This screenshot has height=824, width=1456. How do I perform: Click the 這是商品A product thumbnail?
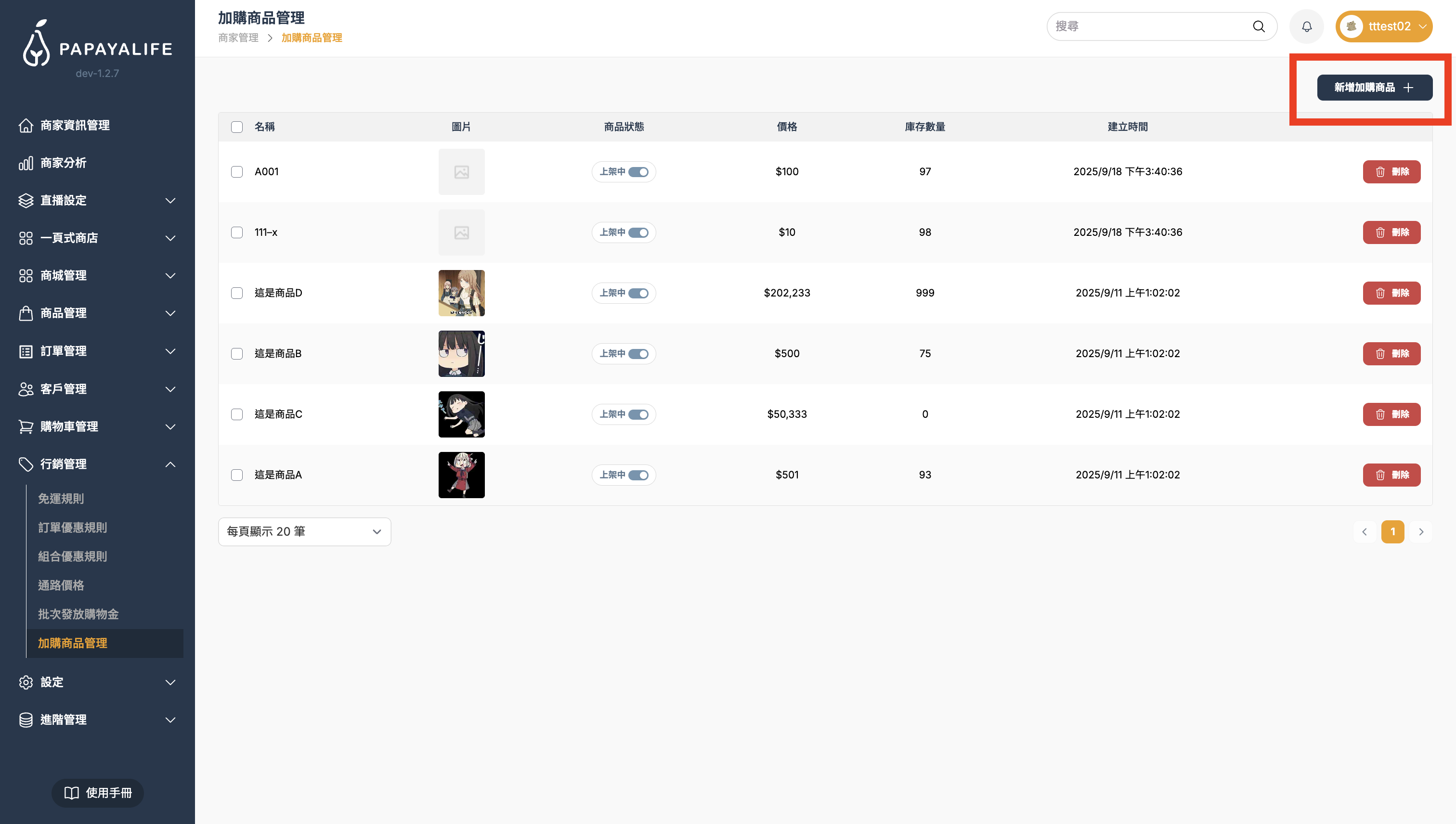pos(461,475)
